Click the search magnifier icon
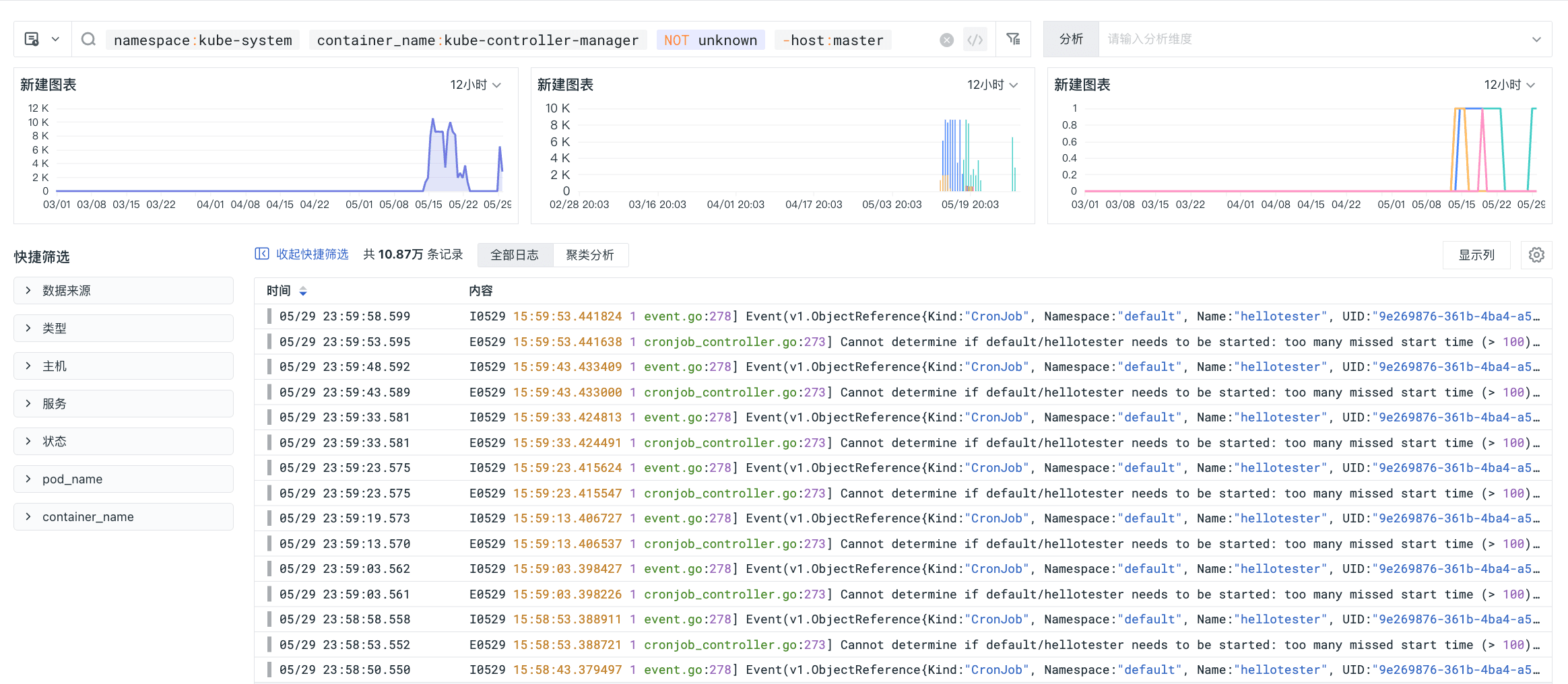This screenshot has height=684, width=1568. pos(88,39)
